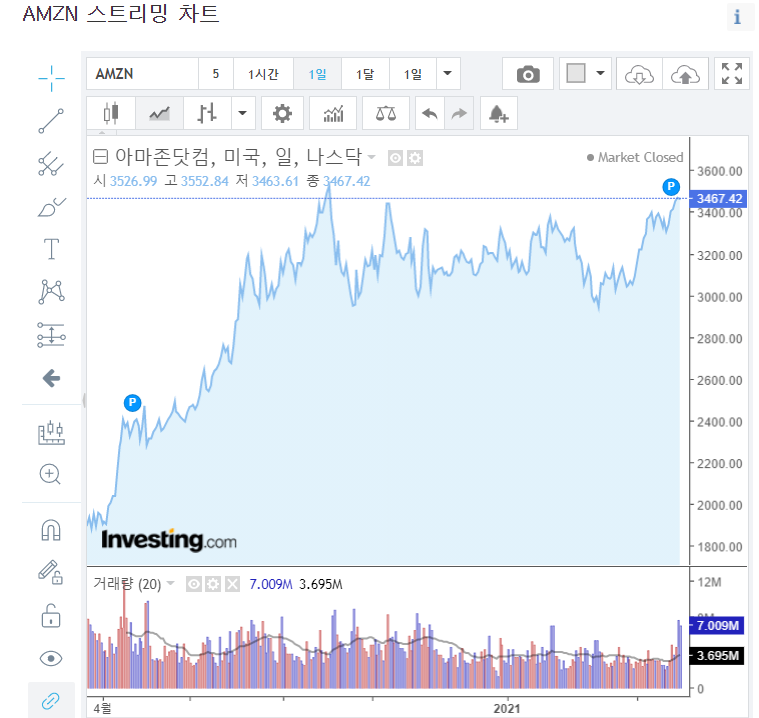Viewport: 759px width, 718px height.
Task: Add a price alert bell
Action: 499,113
